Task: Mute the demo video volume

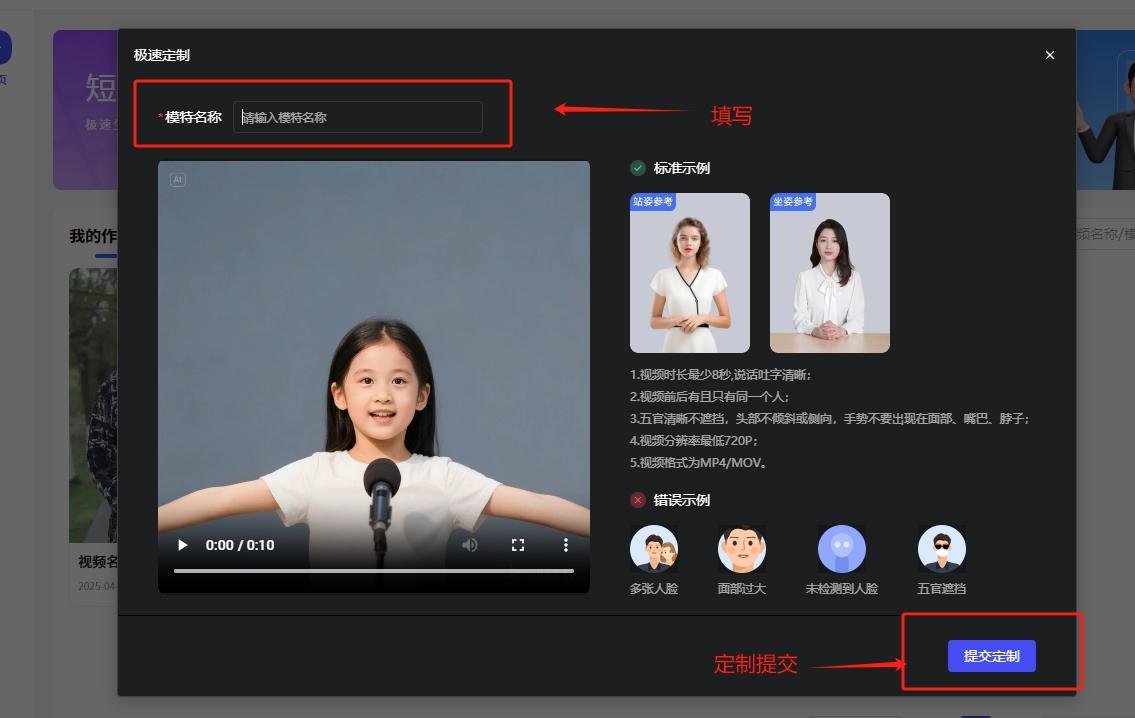Action: (x=470, y=545)
